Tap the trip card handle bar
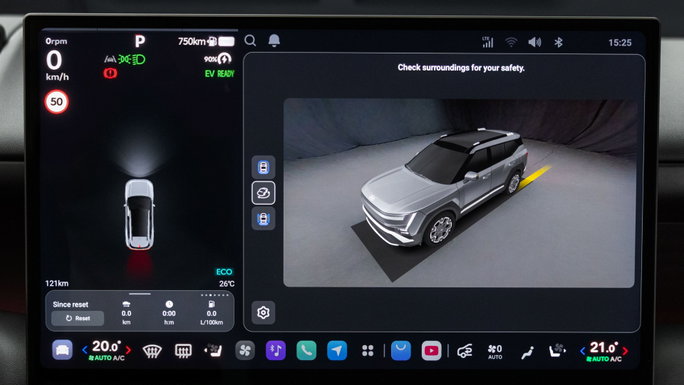 [140, 294]
